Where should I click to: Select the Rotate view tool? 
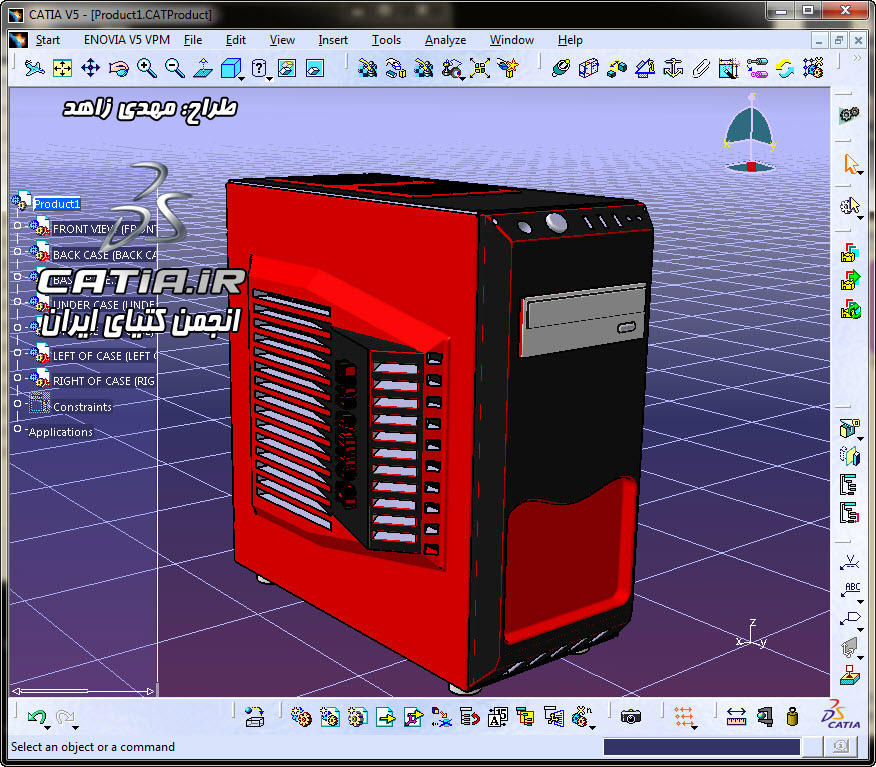118,68
